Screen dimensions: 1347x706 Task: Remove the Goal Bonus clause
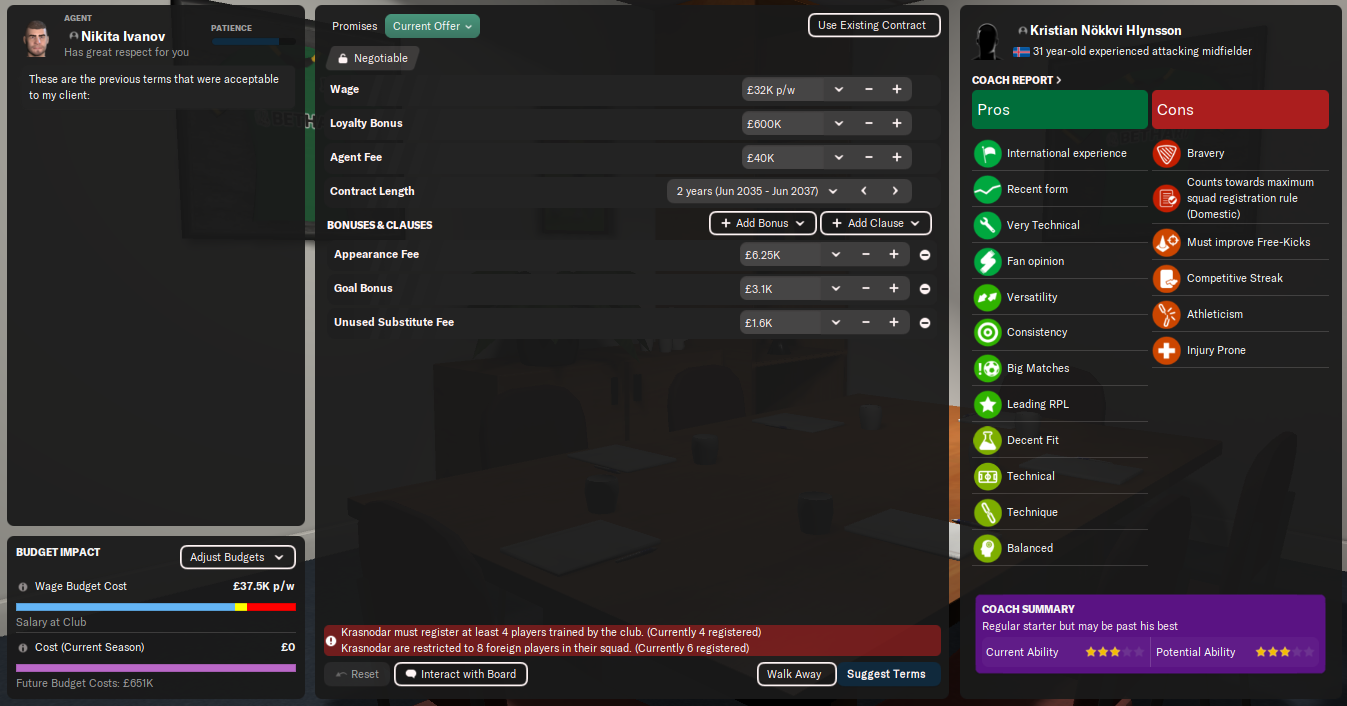925,289
